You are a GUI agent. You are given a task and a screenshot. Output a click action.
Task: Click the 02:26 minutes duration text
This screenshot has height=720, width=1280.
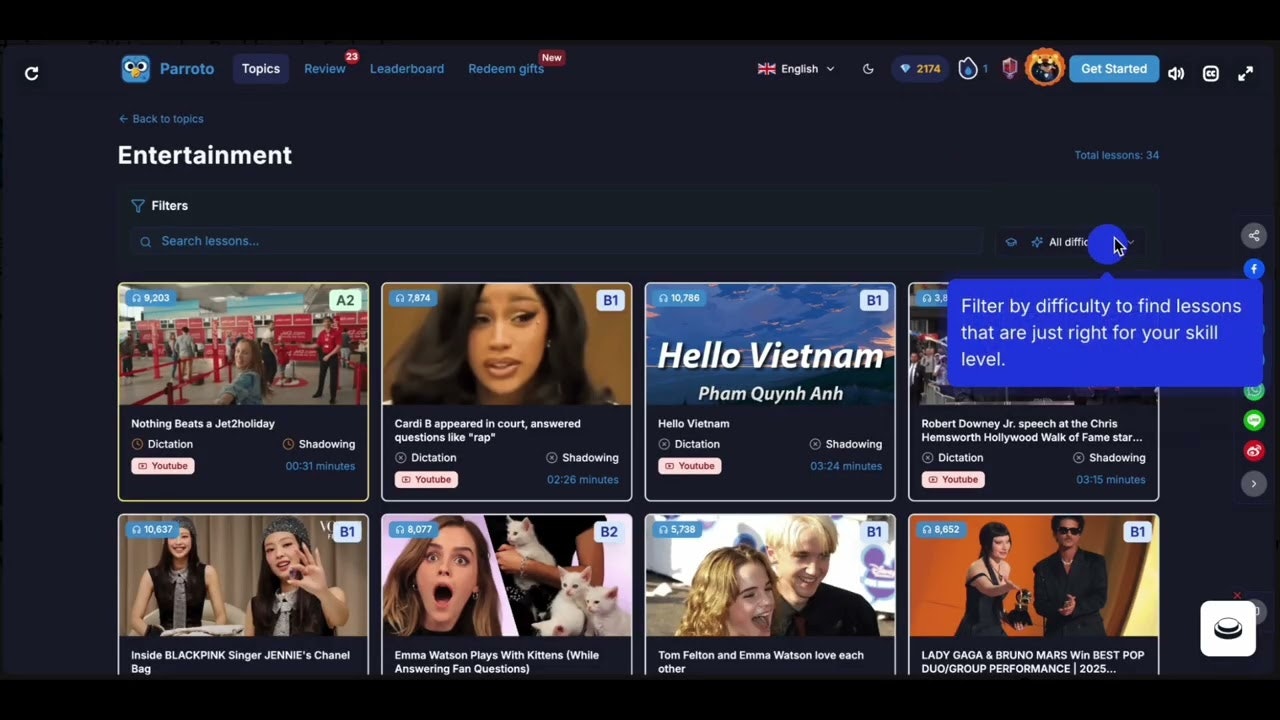point(583,480)
